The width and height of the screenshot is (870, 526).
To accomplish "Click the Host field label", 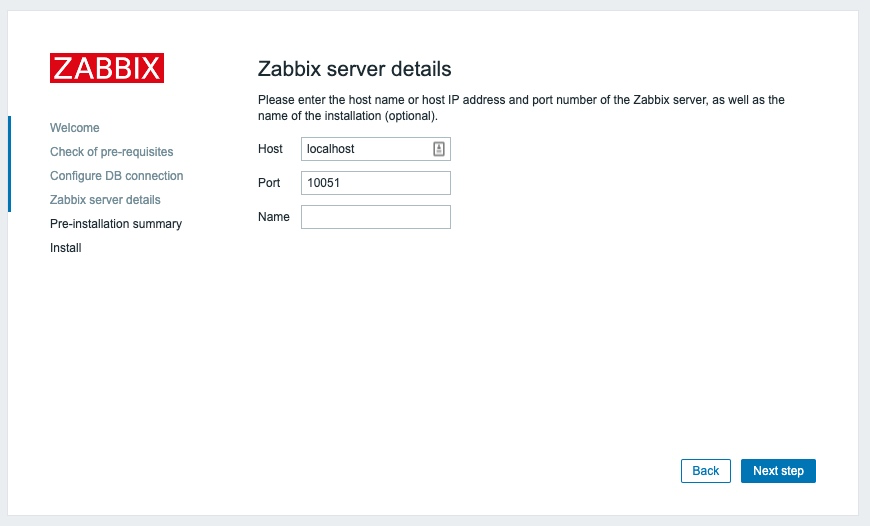I will click(270, 149).
